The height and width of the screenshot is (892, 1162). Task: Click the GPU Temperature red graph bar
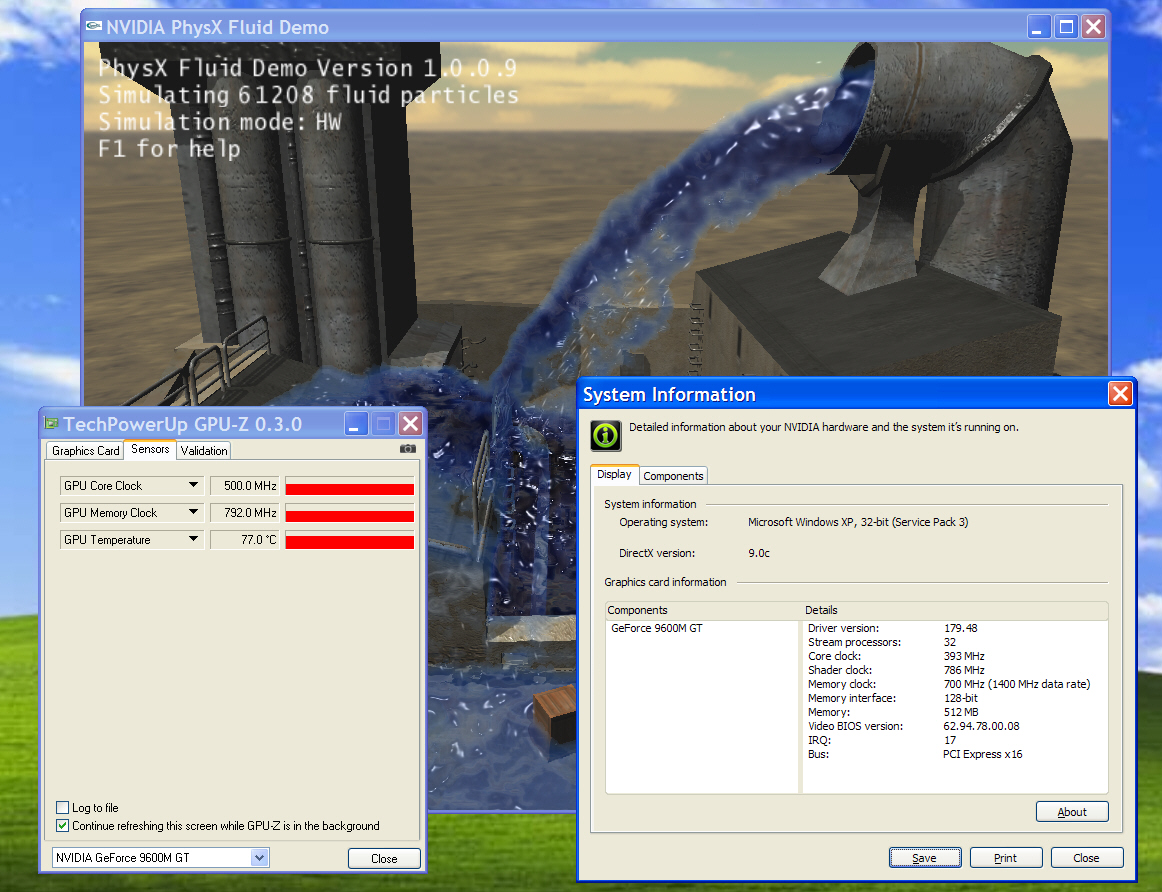coord(350,540)
